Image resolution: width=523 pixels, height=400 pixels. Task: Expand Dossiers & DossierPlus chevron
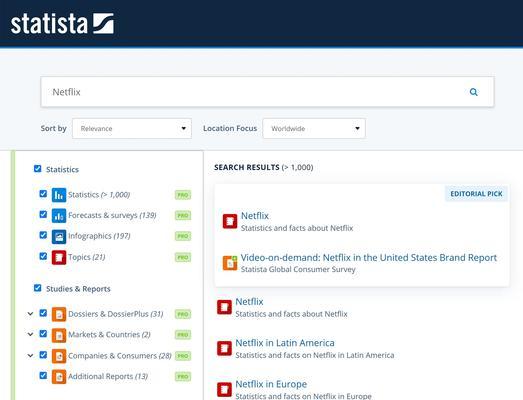[x=30, y=314]
